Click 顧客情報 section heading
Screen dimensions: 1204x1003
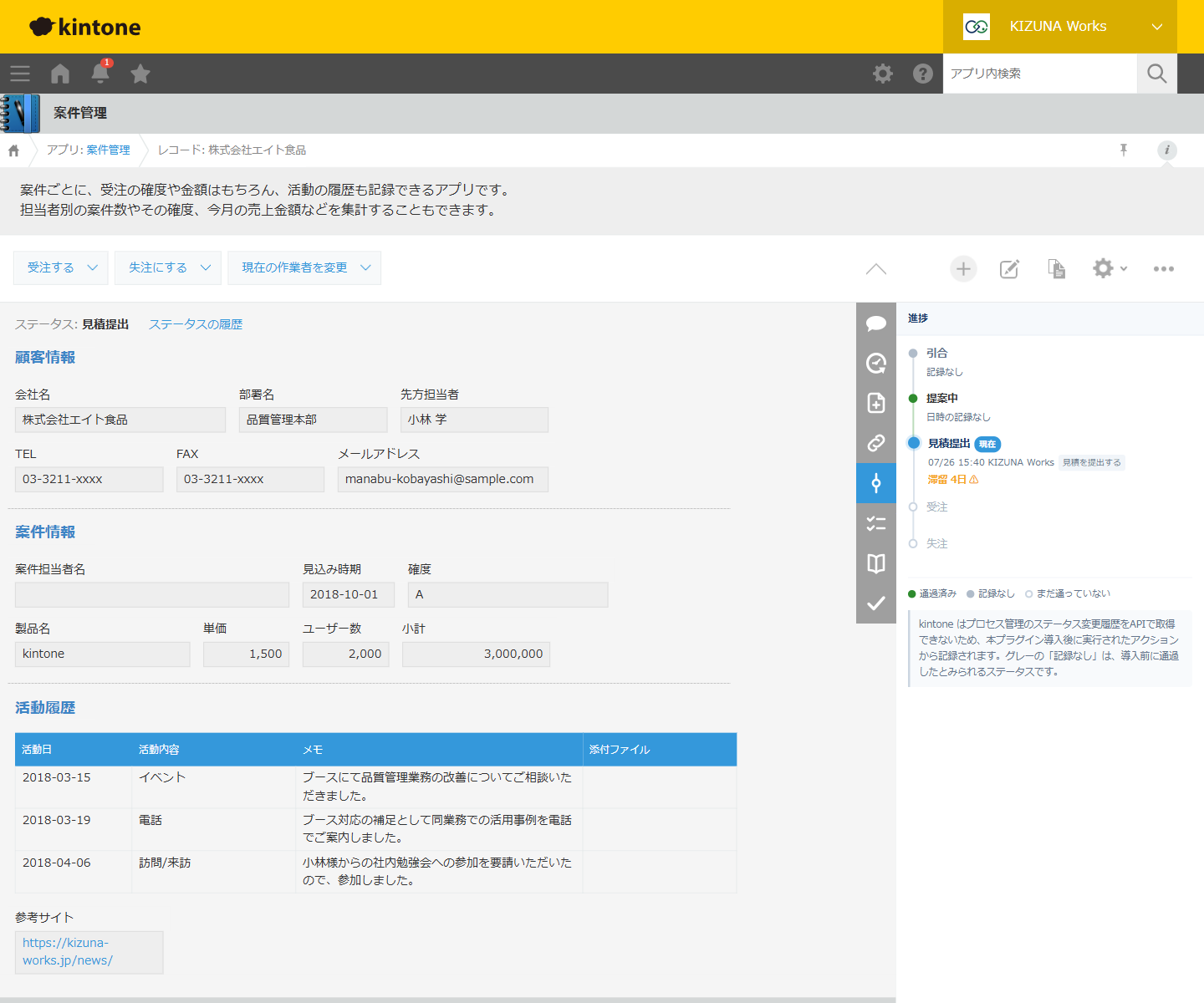(x=45, y=358)
